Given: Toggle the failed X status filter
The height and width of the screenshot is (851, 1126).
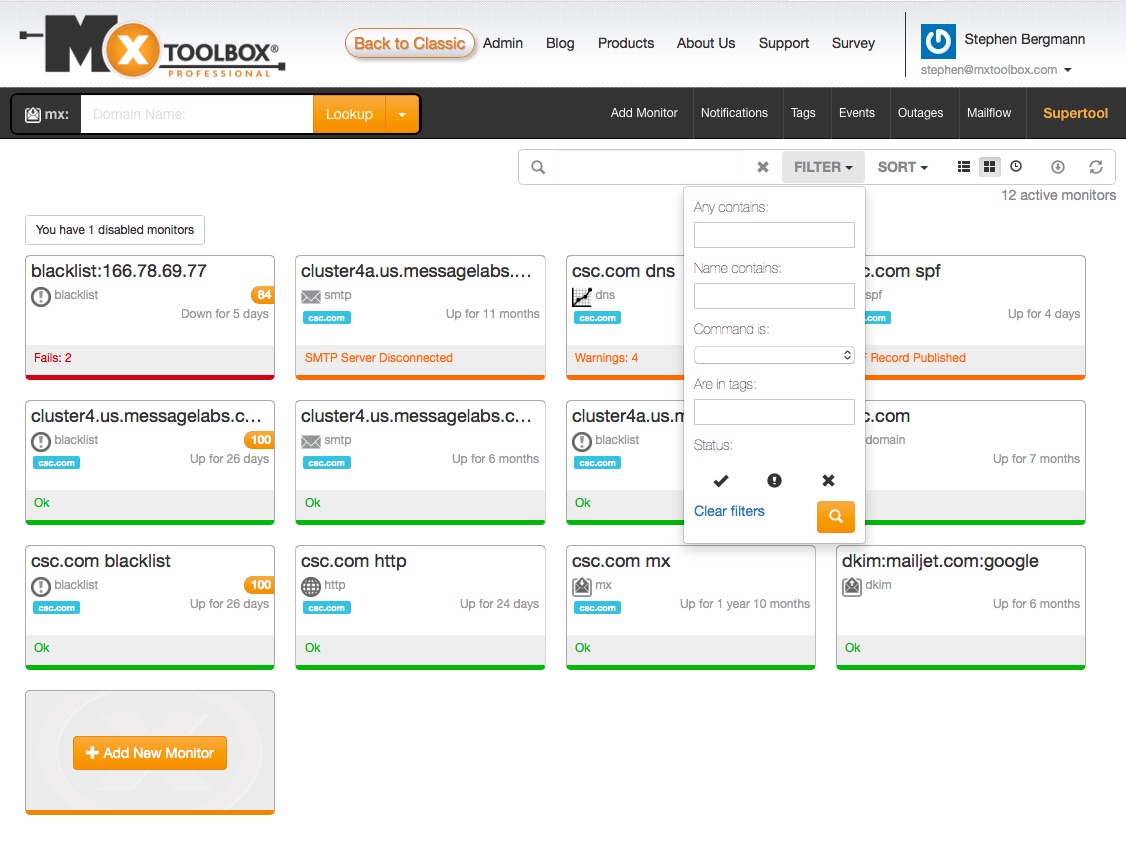Looking at the screenshot, I should [828, 480].
